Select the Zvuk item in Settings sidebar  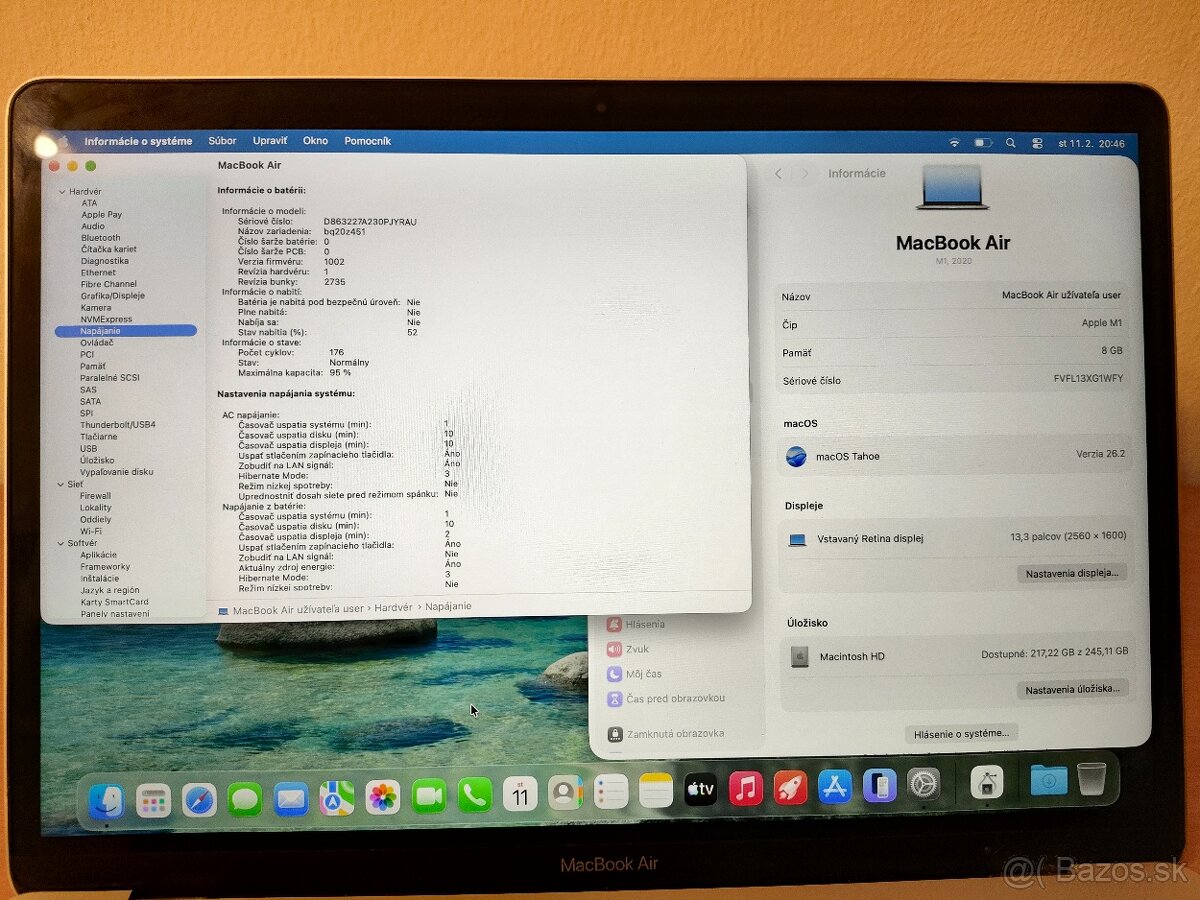[x=645, y=648]
